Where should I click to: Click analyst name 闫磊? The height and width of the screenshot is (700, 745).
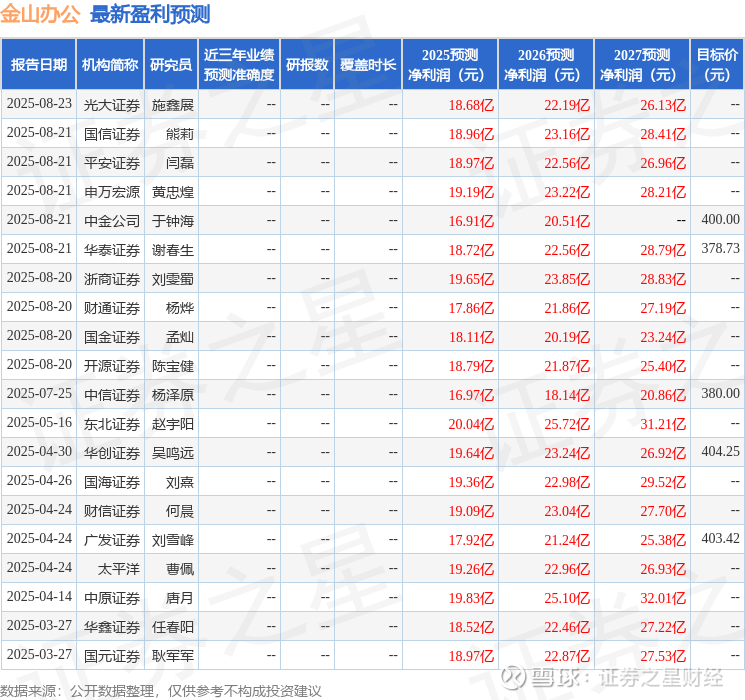point(180,163)
